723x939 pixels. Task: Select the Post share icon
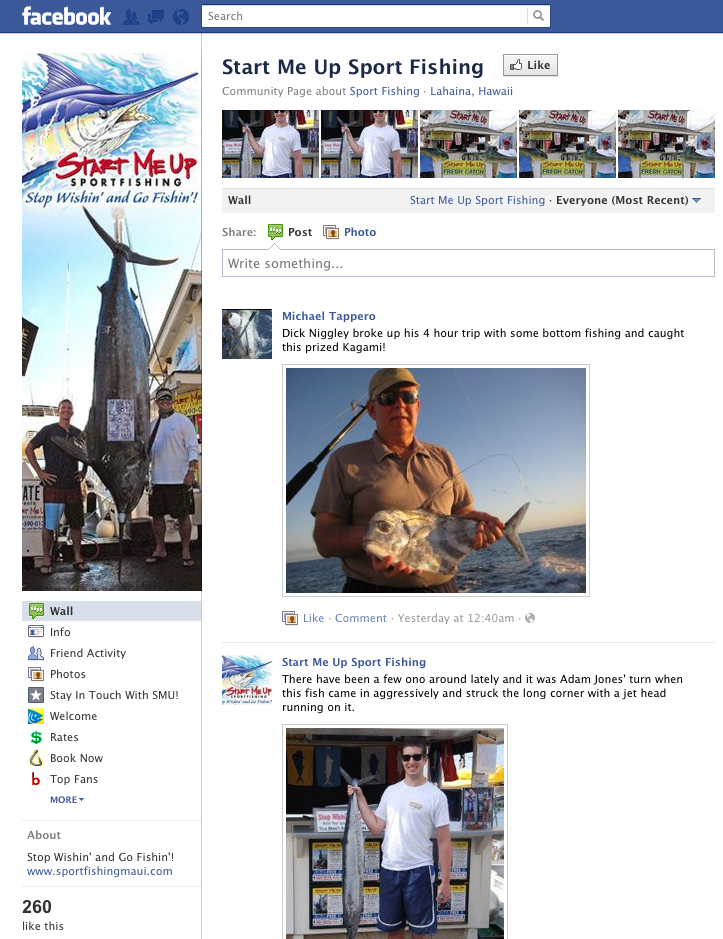pos(276,232)
